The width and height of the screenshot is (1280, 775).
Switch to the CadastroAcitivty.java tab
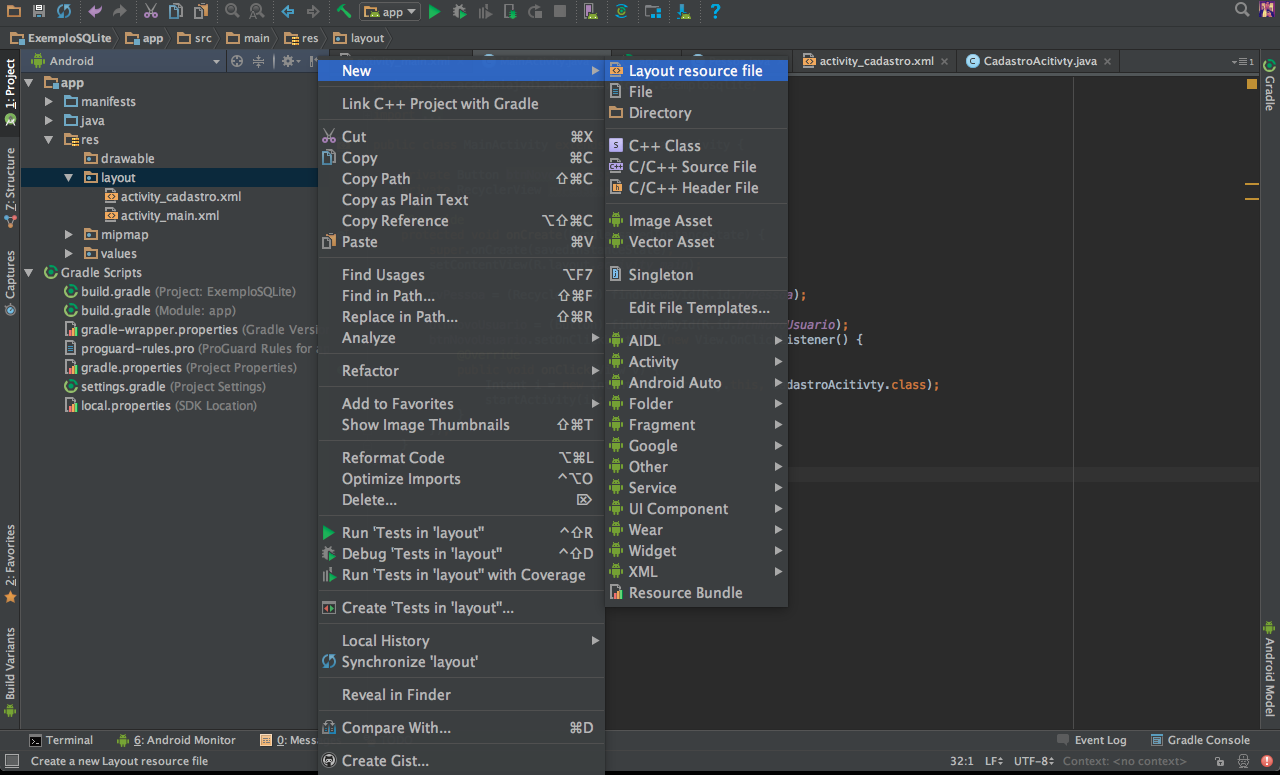pos(1039,61)
